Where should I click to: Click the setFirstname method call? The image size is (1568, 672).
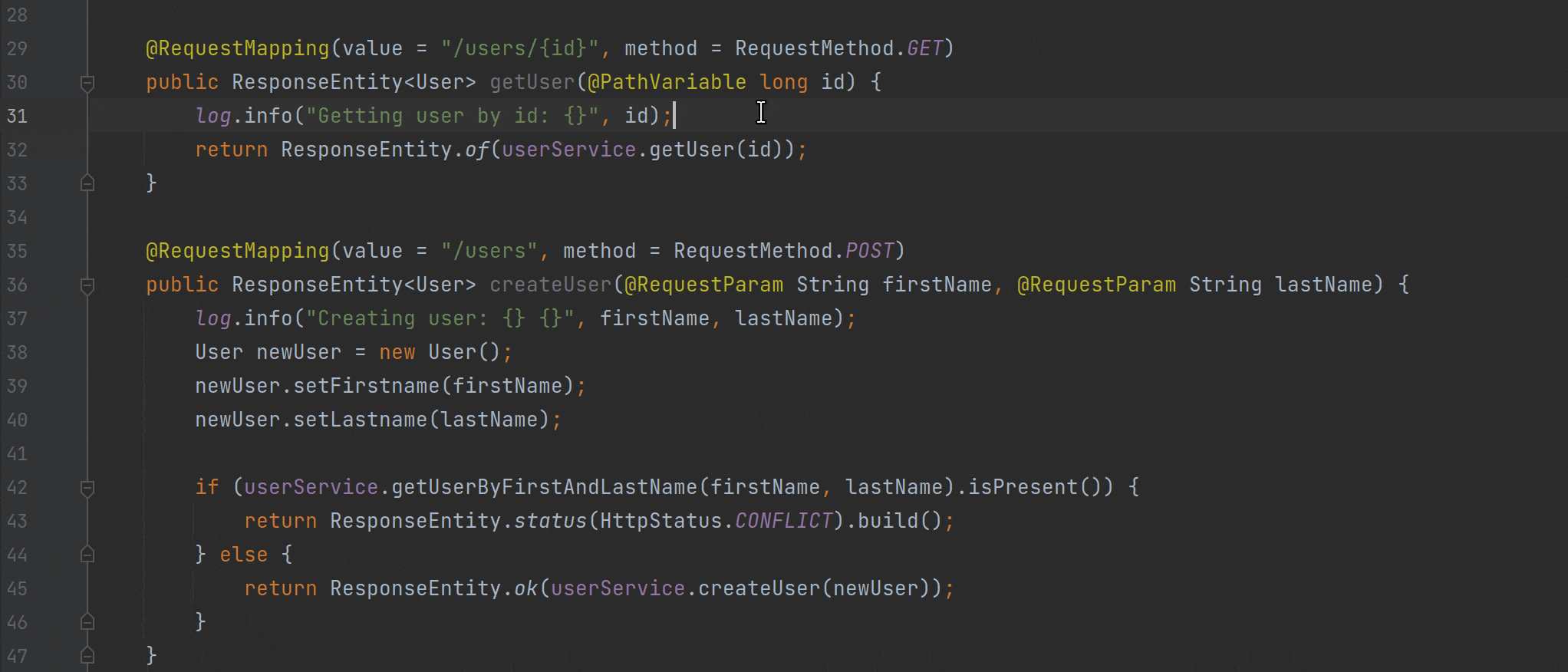[367, 386]
